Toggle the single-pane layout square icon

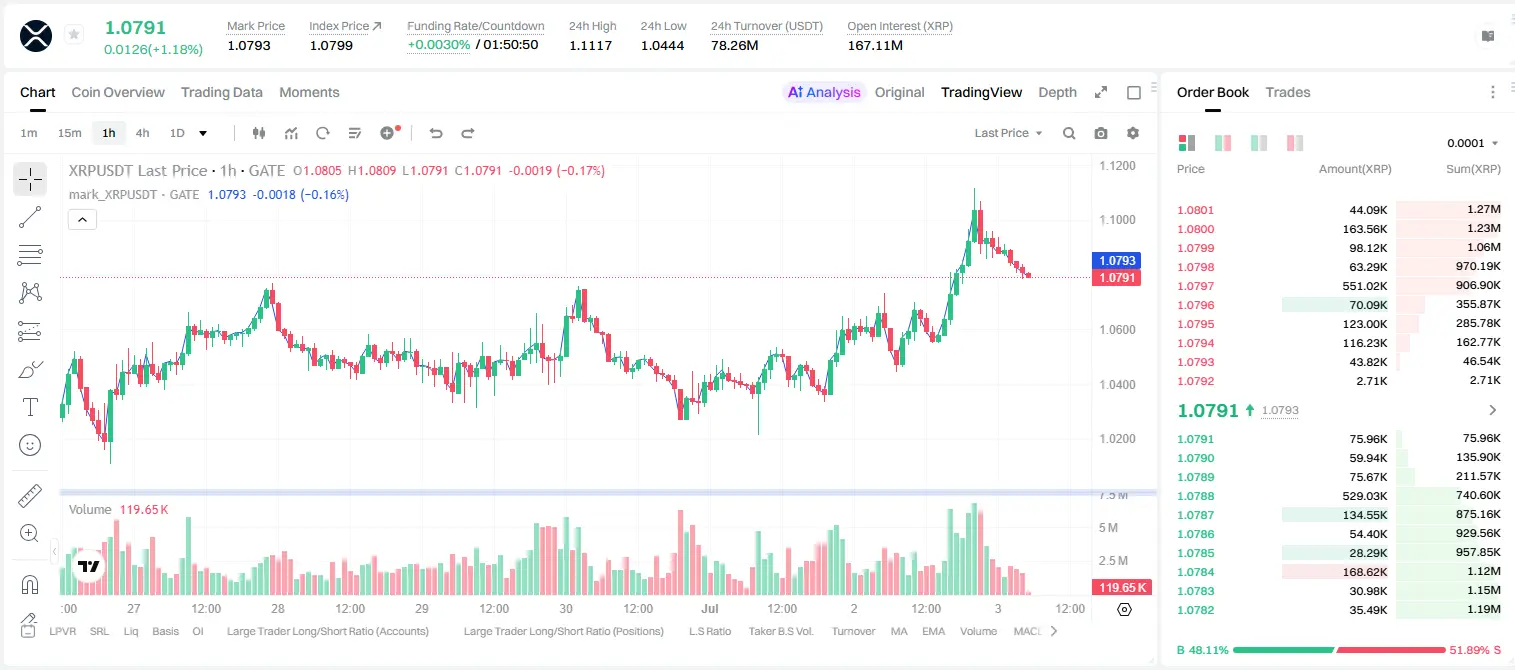1134,92
